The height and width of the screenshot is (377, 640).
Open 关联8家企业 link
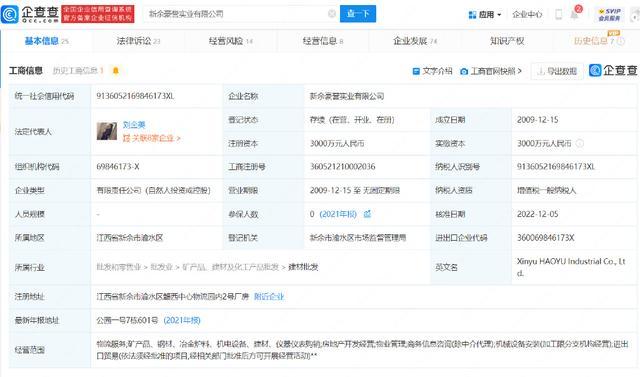click(x=151, y=138)
